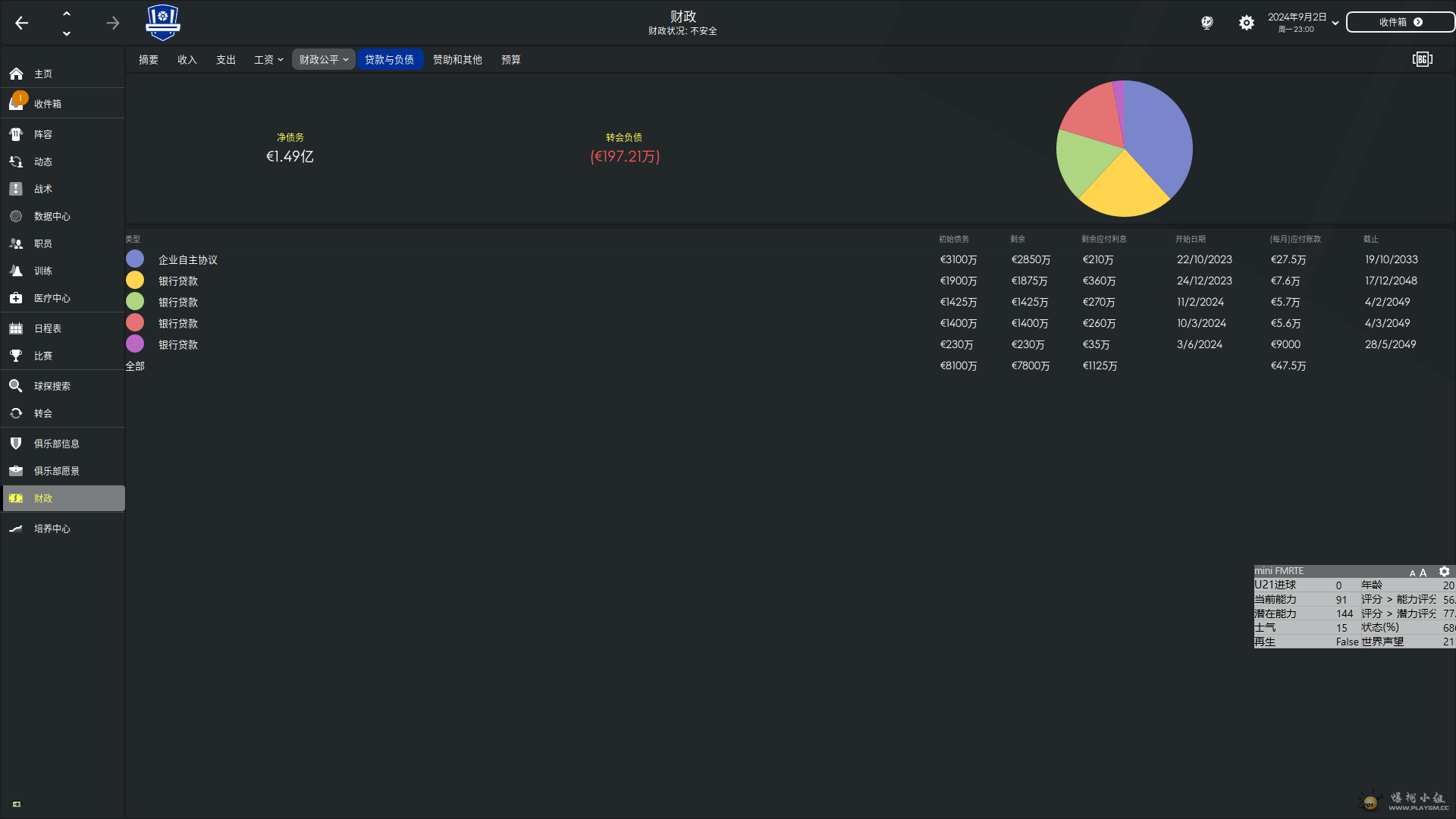Decrease font size in mini FMRTE
1456x819 pixels.
click(x=1413, y=573)
